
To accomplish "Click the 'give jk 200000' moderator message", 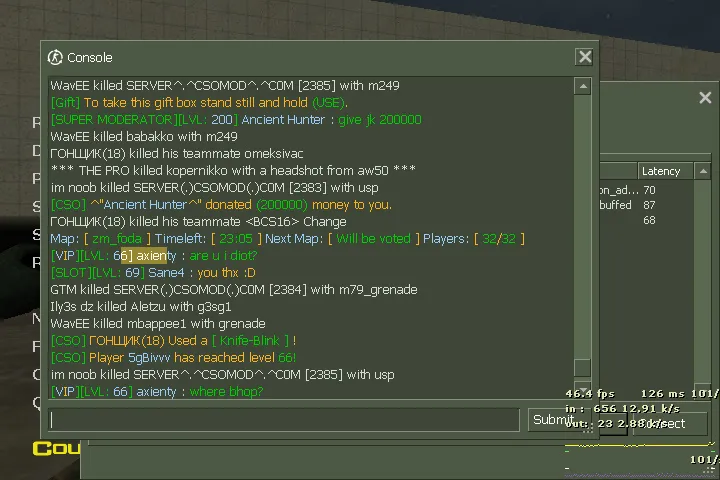I will 380,119.
